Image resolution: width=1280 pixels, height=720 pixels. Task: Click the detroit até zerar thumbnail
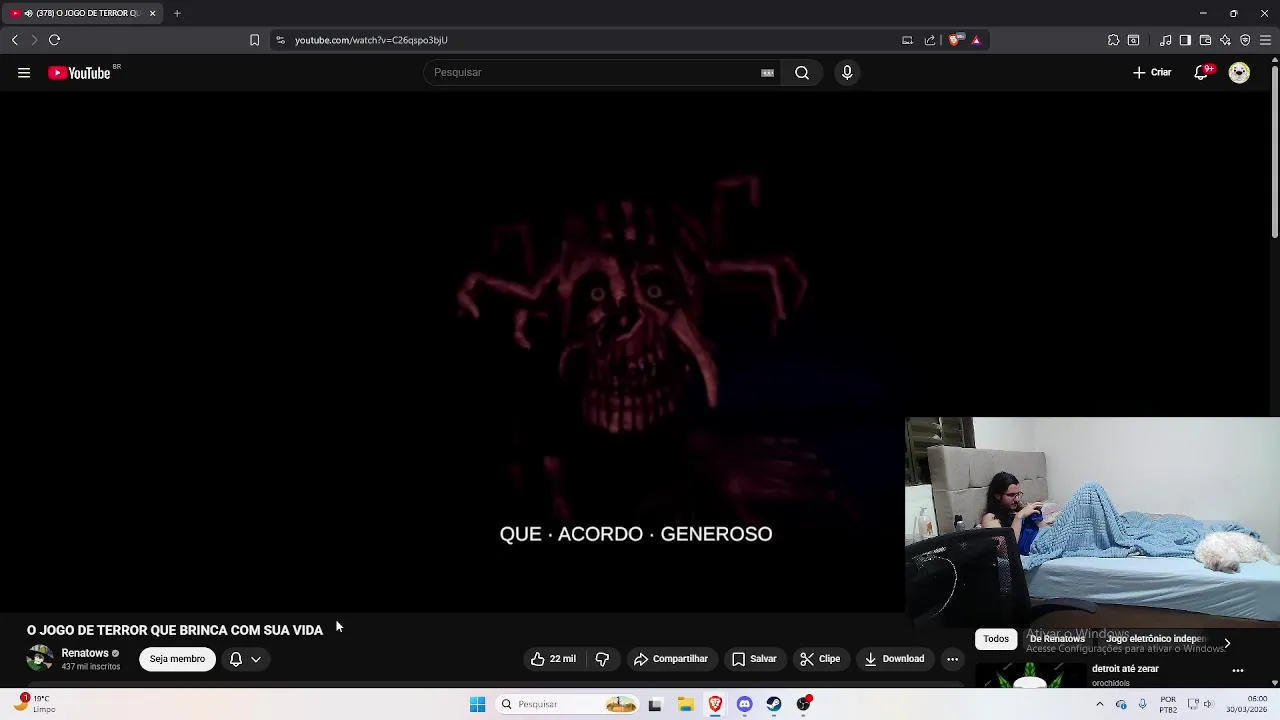click(x=1030, y=677)
